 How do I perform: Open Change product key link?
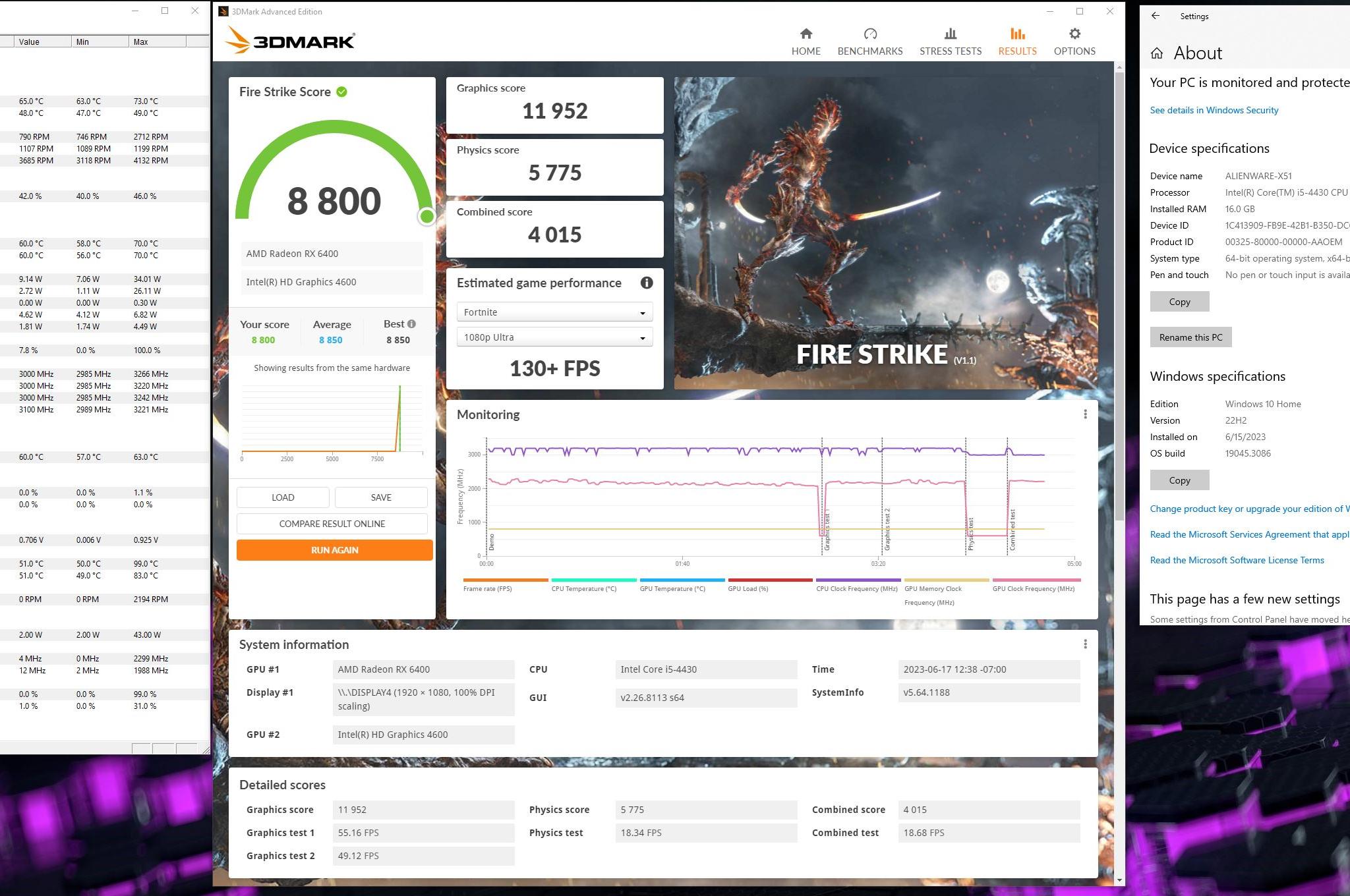(1249, 509)
